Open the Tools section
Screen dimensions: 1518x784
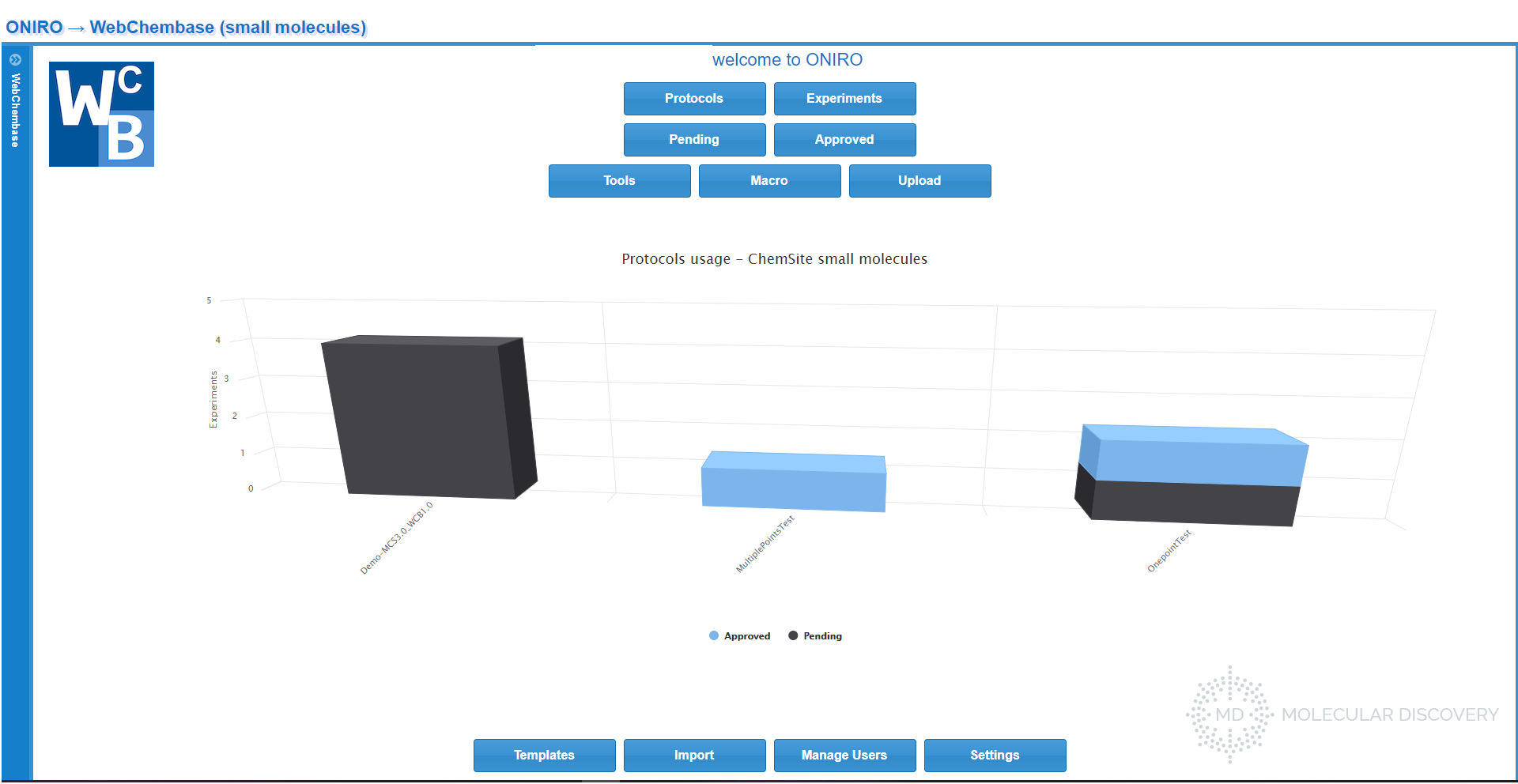coord(619,181)
